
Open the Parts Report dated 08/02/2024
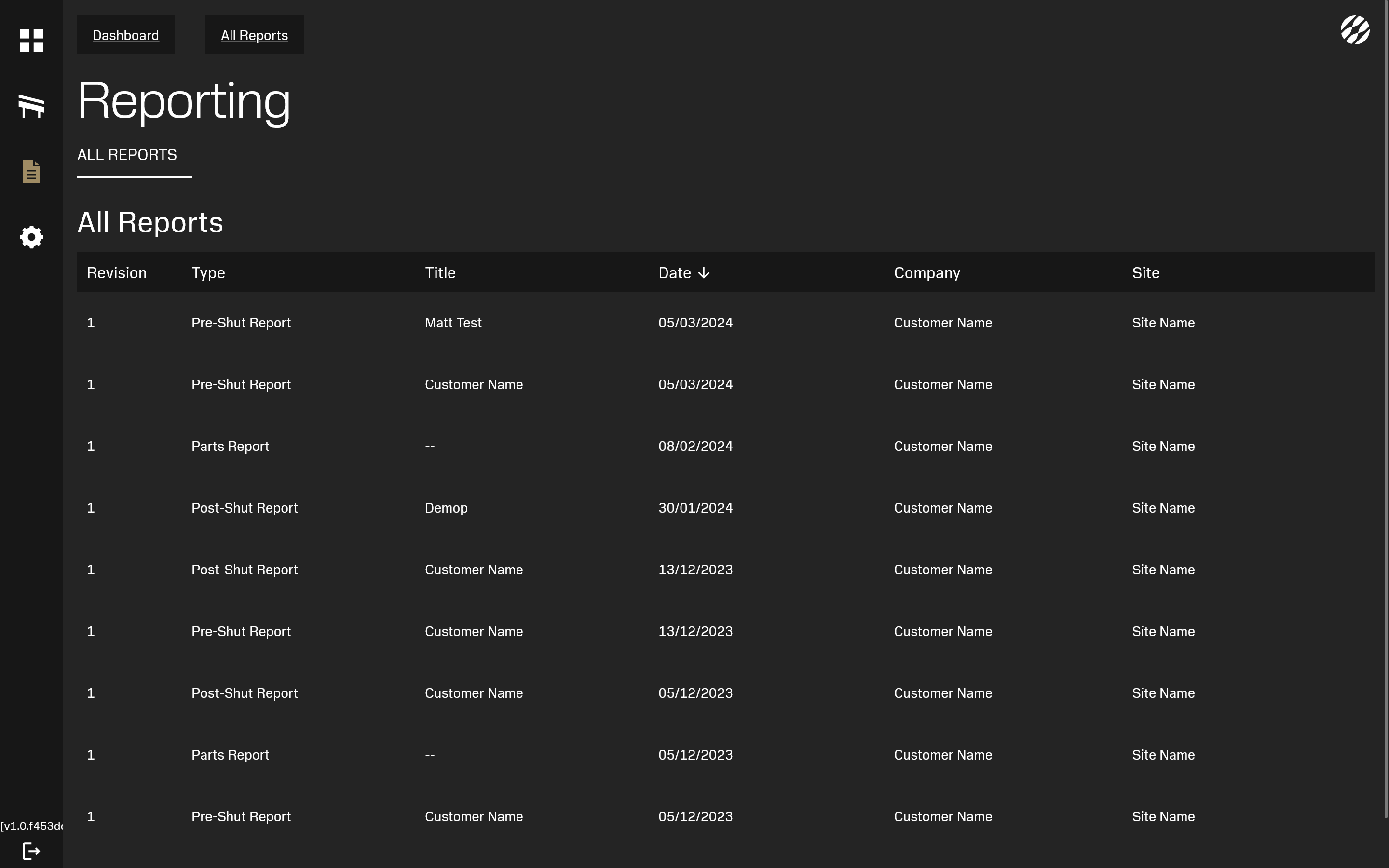tap(230, 446)
